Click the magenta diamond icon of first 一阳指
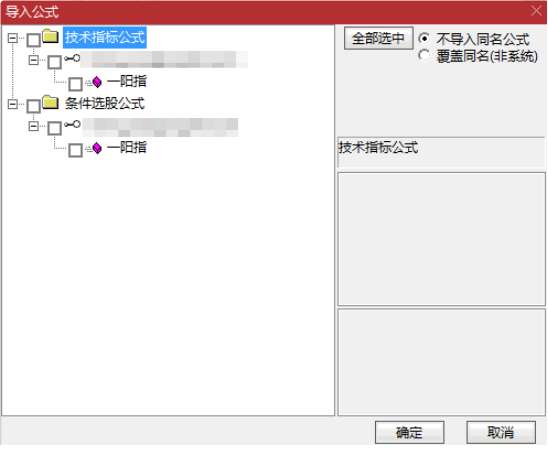548x450 pixels. (97, 82)
